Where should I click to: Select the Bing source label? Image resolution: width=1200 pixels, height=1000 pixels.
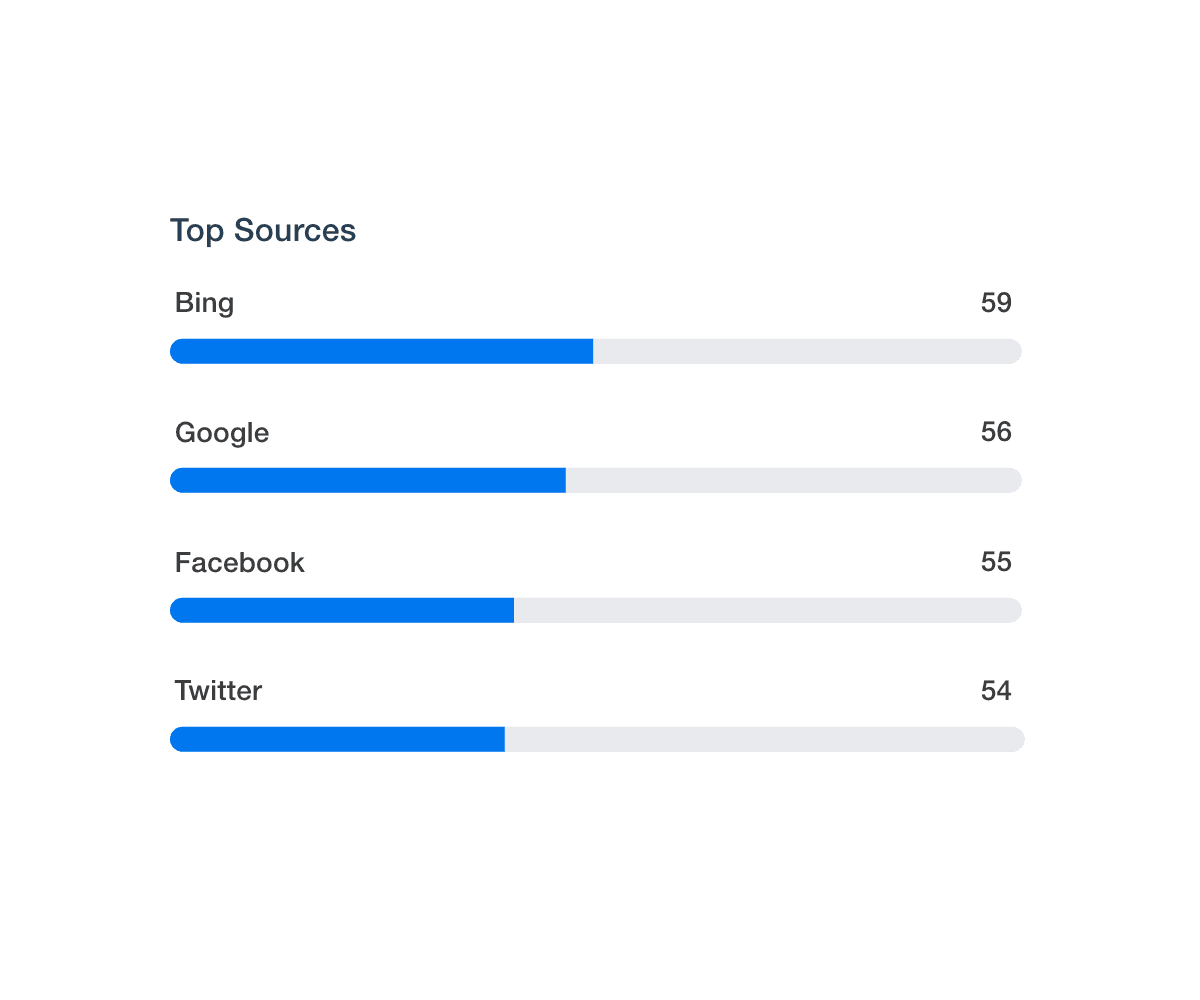(204, 303)
